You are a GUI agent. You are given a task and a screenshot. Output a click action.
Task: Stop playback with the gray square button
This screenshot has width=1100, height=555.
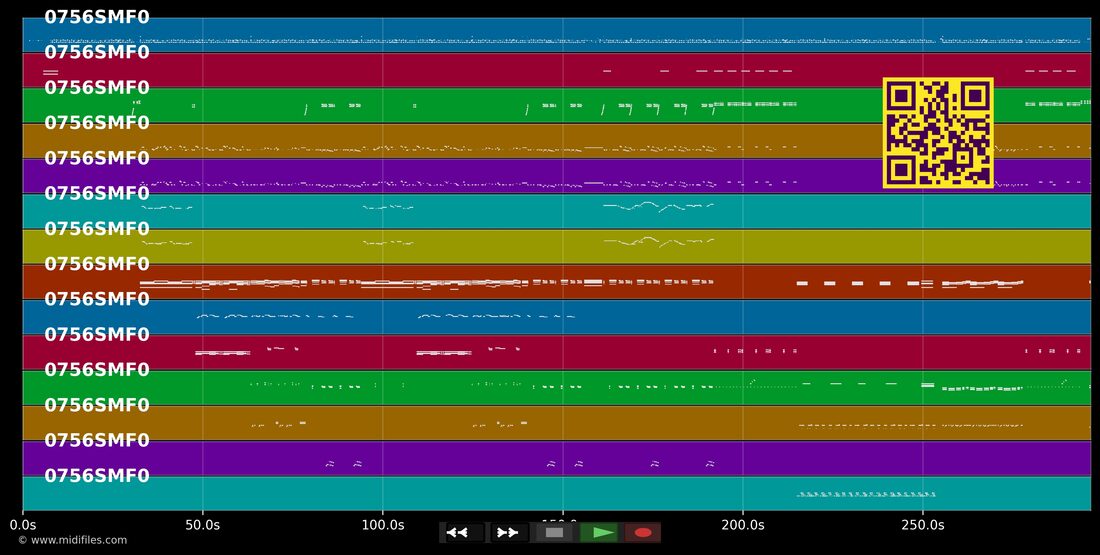coord(554,533)
